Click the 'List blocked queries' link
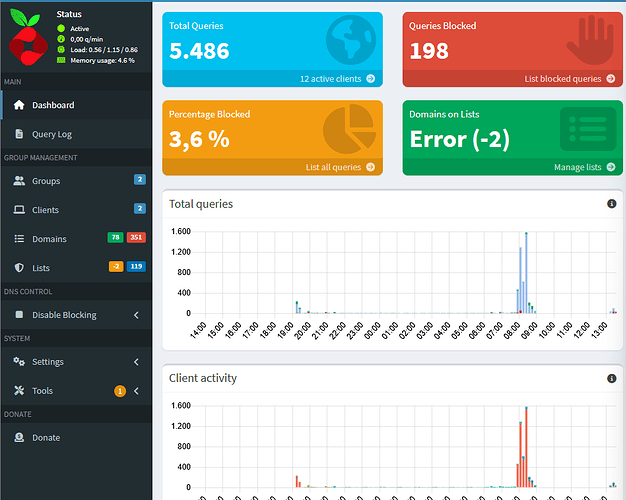 click(x=568, y=78)
